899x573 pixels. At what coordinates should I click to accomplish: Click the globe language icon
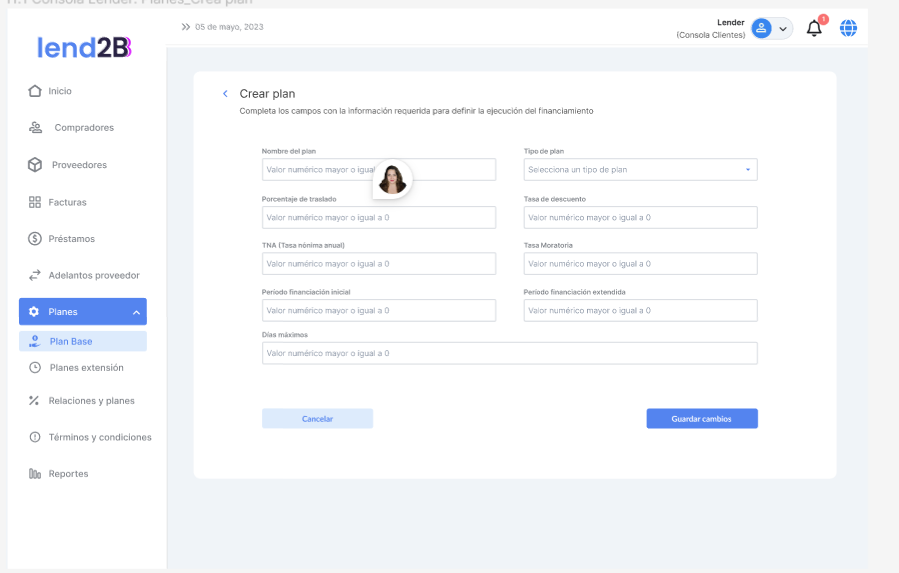[x=848, y=29]
